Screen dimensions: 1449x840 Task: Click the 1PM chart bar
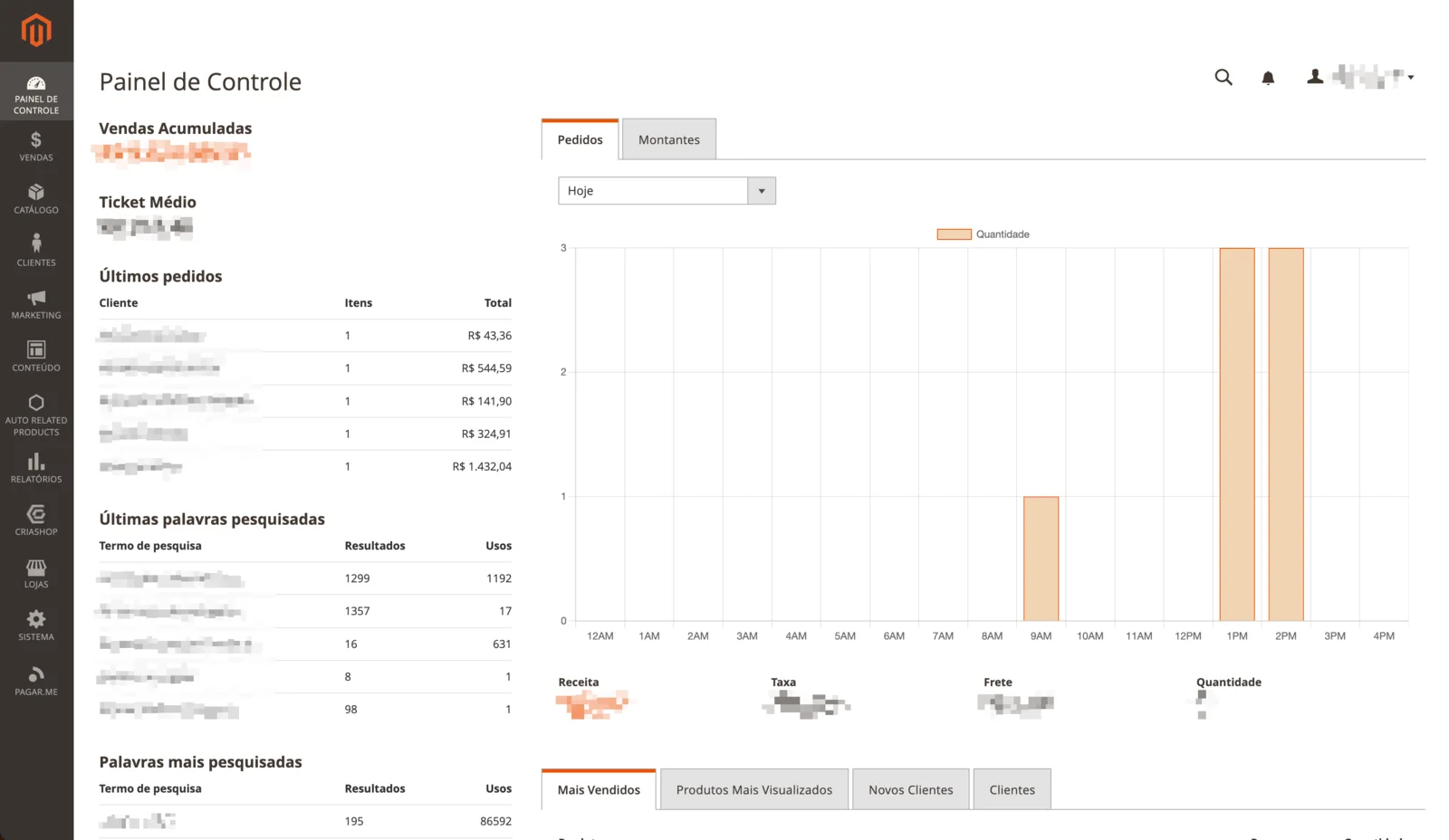click(x=1236, y=434)
